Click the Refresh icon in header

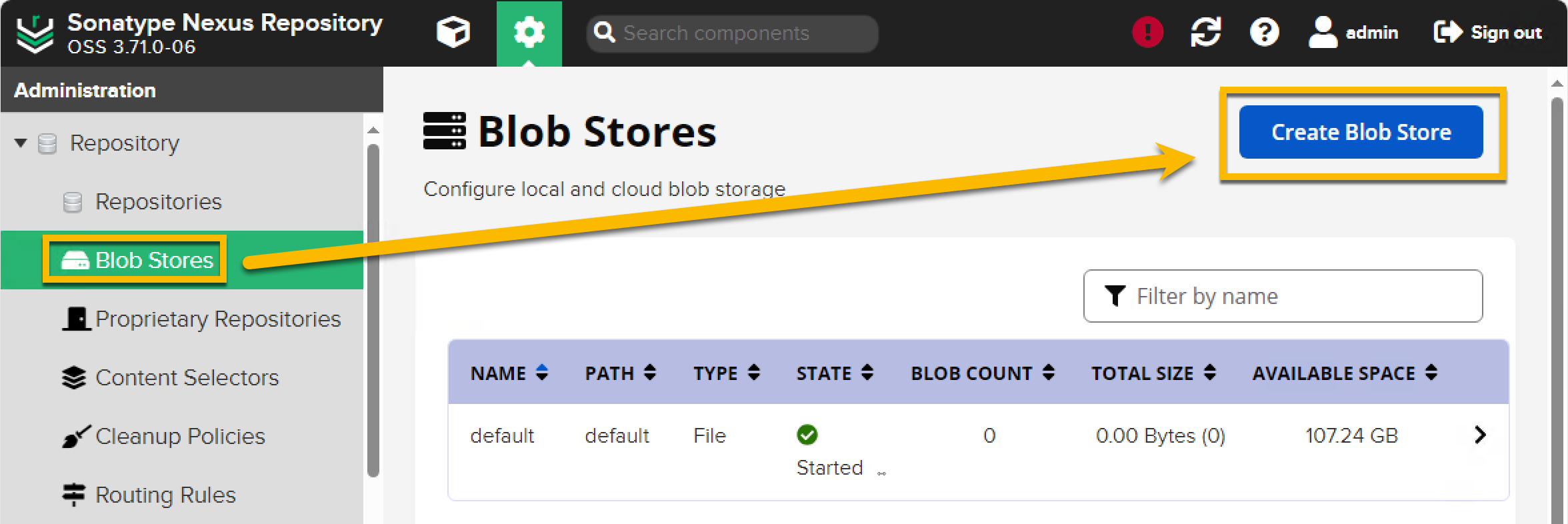[1205, 32]
